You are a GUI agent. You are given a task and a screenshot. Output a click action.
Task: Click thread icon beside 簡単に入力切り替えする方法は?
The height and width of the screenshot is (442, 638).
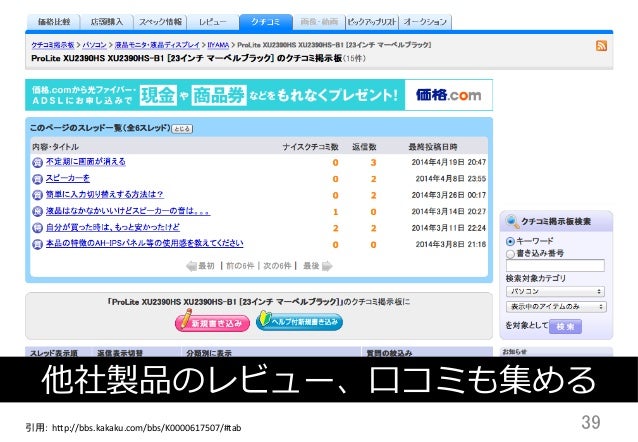tap(37, 195)
